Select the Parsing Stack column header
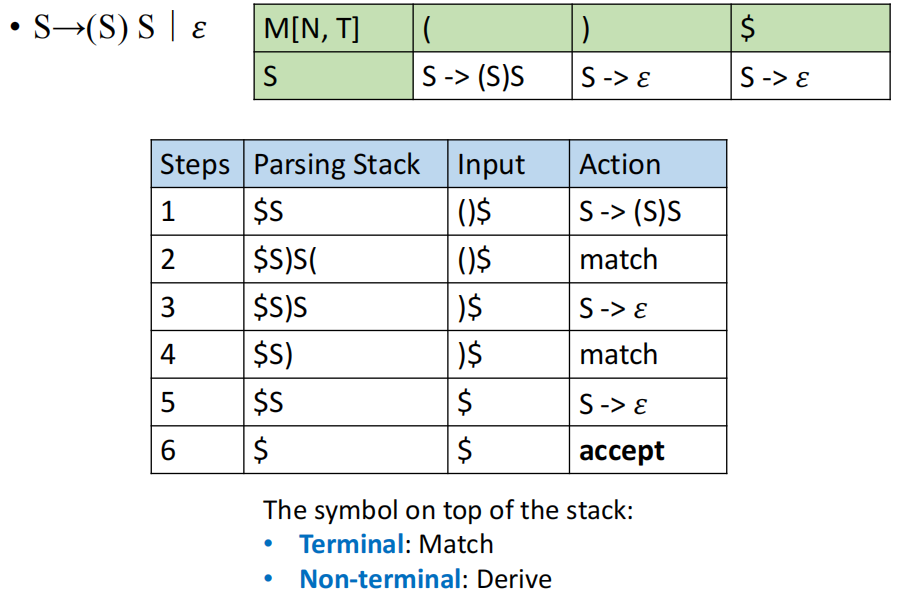 click(337, 165)
